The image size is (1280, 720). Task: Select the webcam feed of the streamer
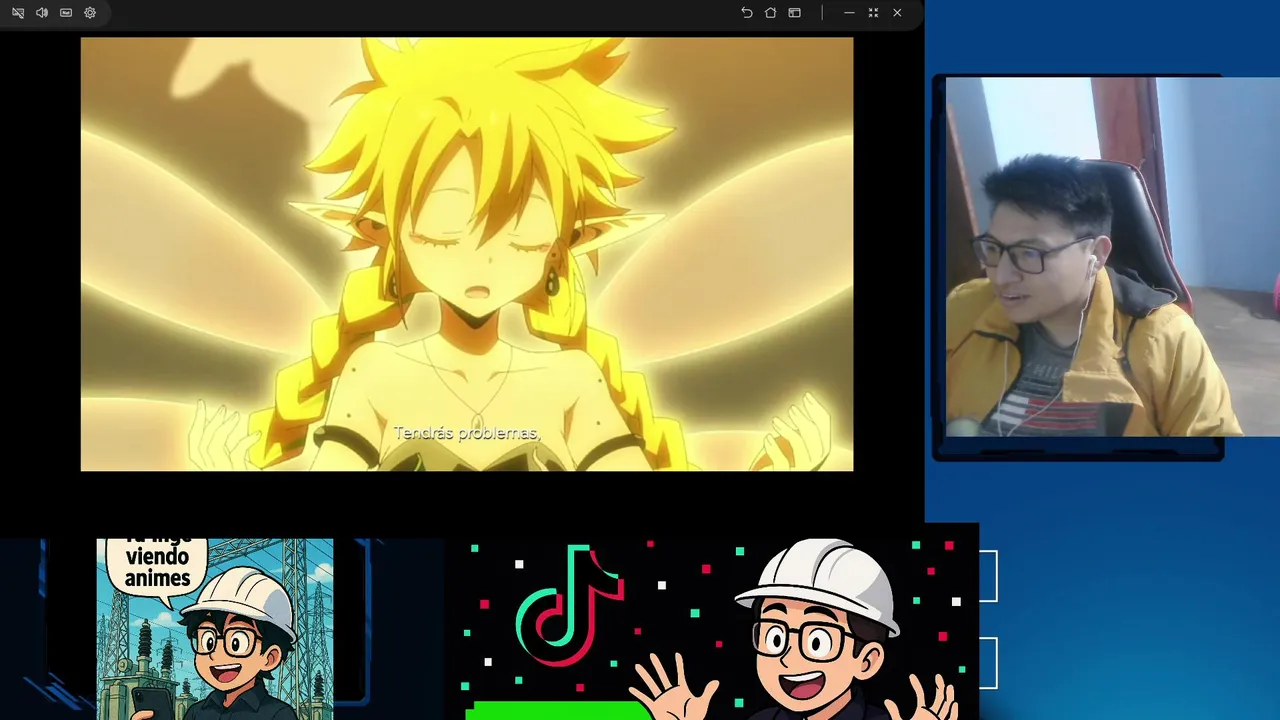point(1112,257)
